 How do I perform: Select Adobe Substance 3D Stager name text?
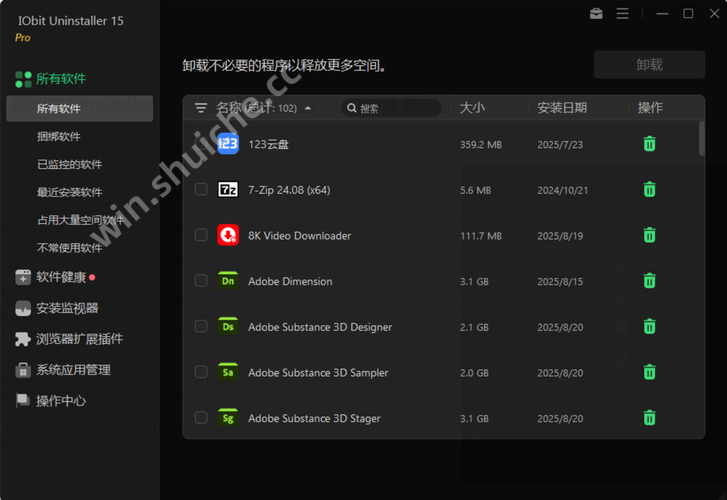[x=314, y=418]
